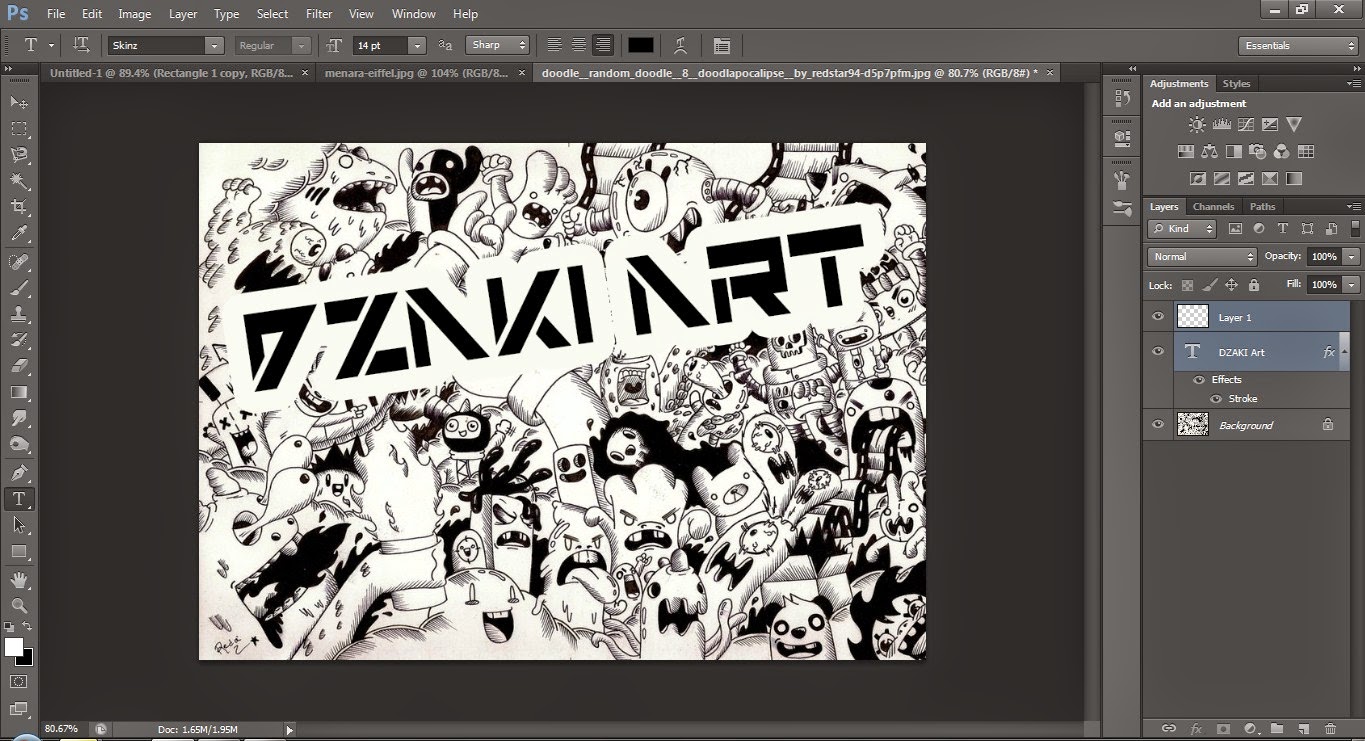Hide Layer 1 visibility eye
Viewport: 1365px width, 741px height.
click(x=1158, y=317)
